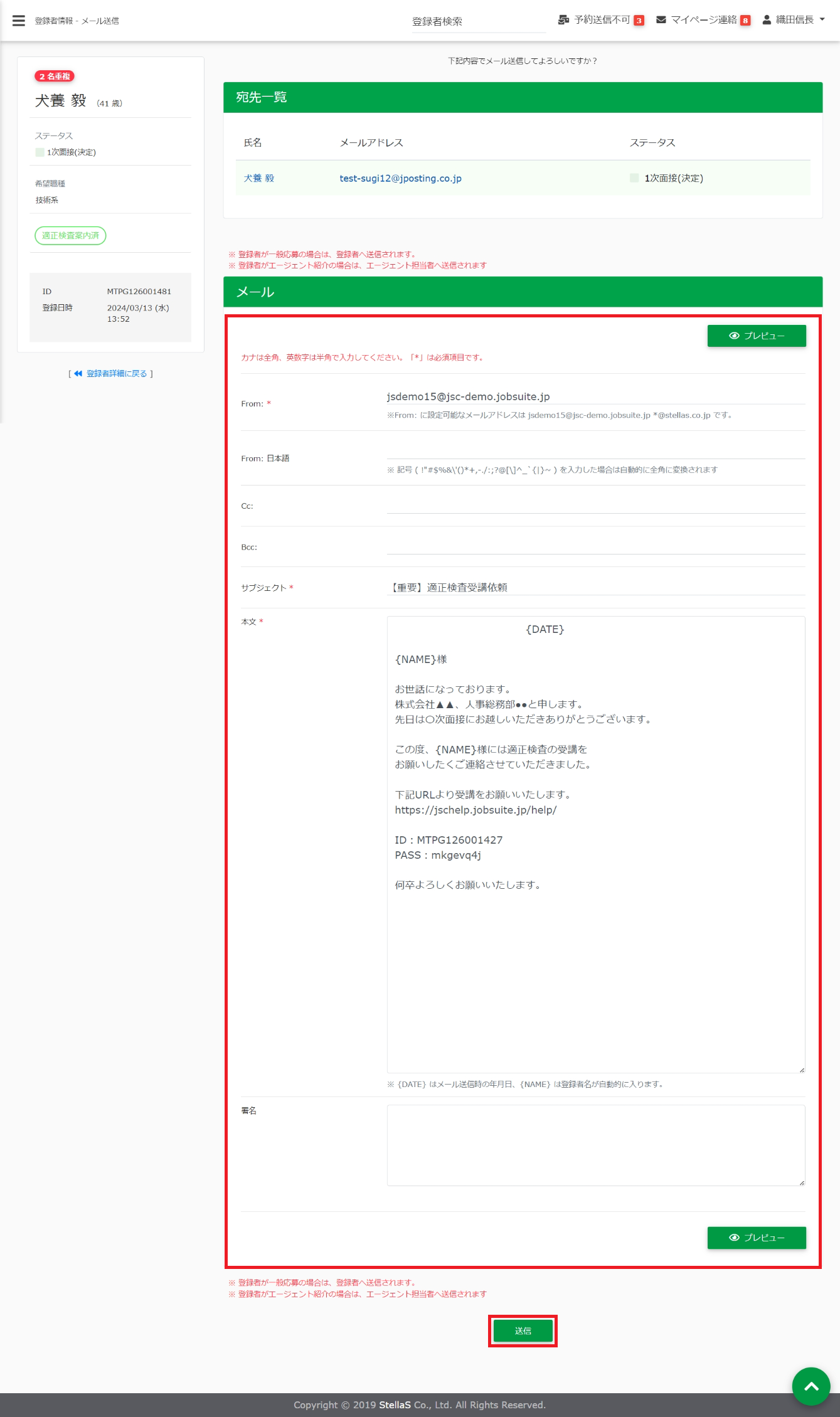
Task: Click into the Cc field
Action: tap(595, 505)
